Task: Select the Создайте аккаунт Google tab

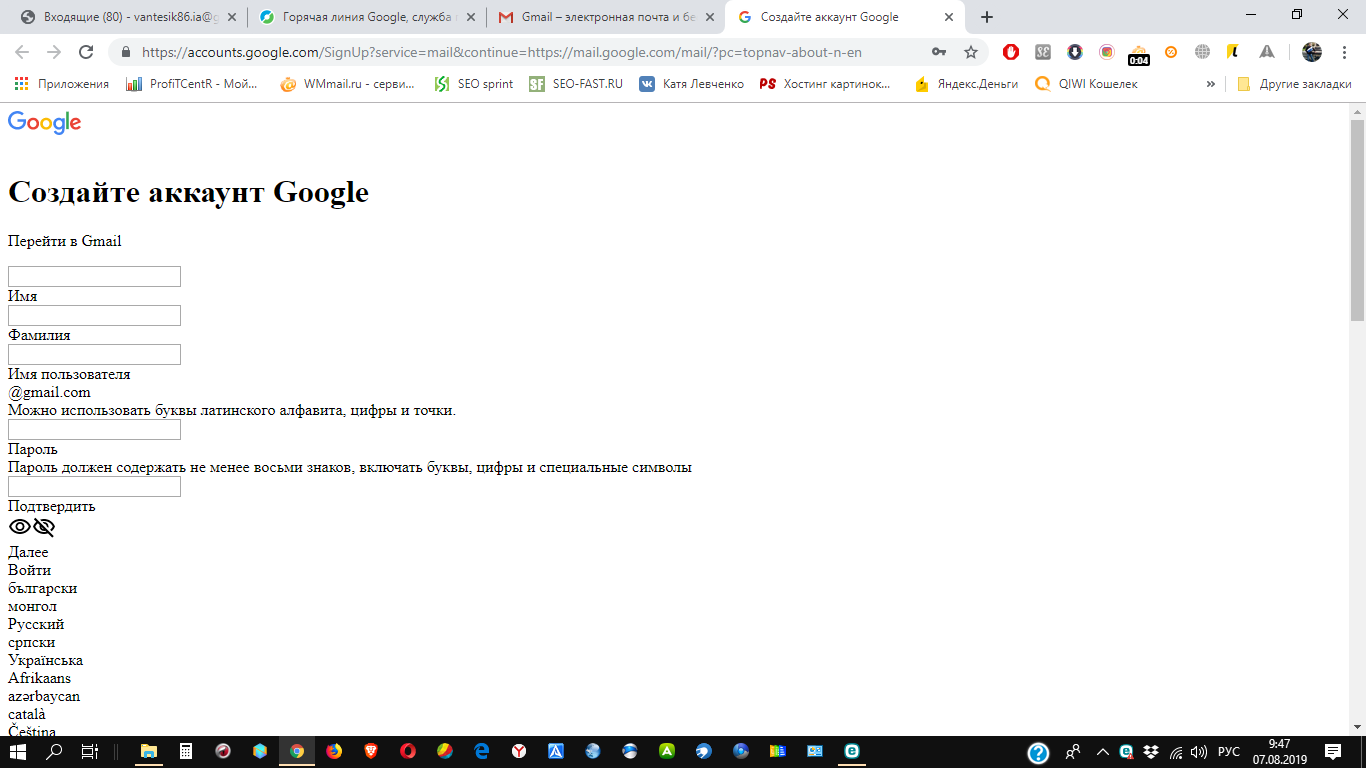Action: (x=845, y=17)
